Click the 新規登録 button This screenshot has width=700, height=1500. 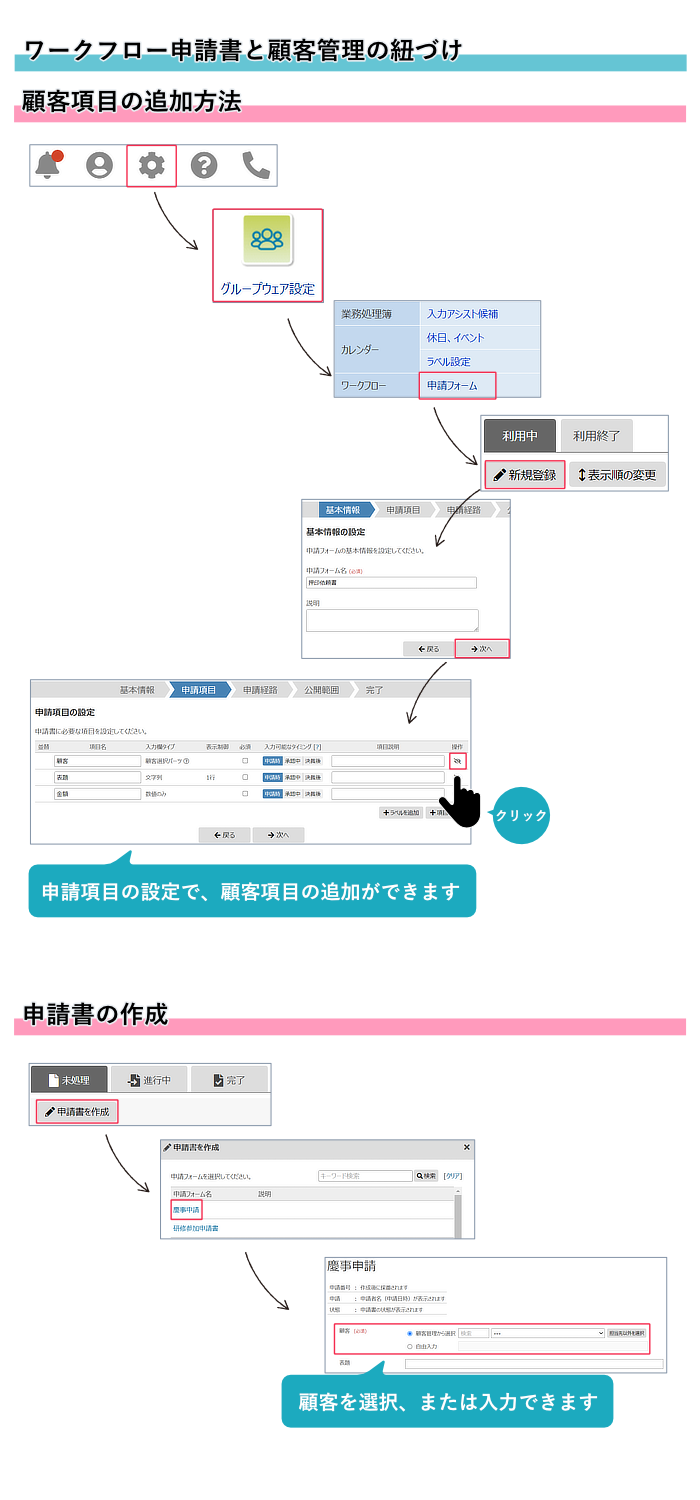click(x=525, y=475)
